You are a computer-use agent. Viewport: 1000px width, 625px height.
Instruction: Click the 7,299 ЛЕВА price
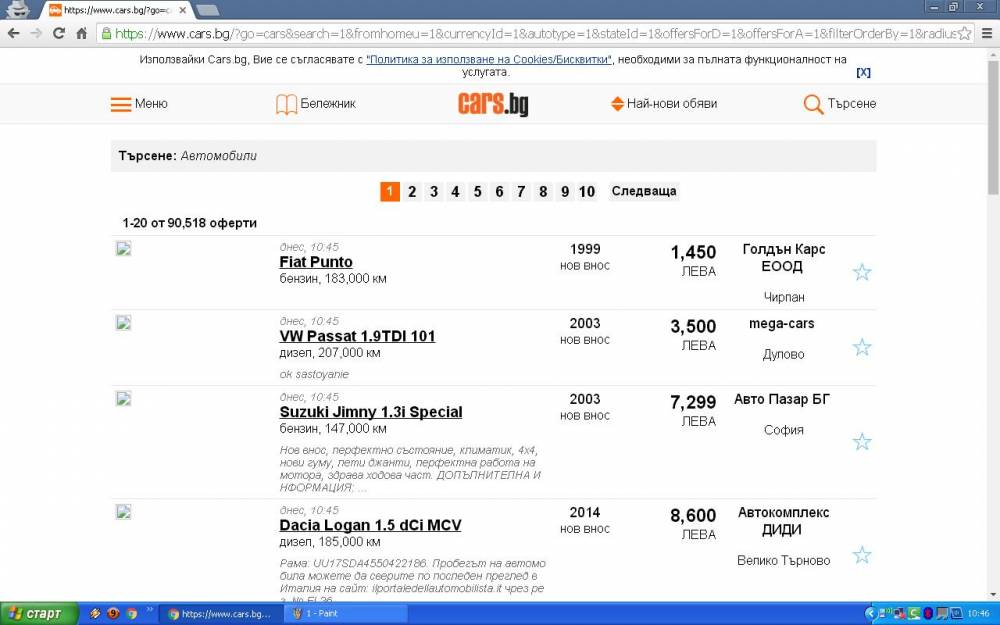[693, 410]
